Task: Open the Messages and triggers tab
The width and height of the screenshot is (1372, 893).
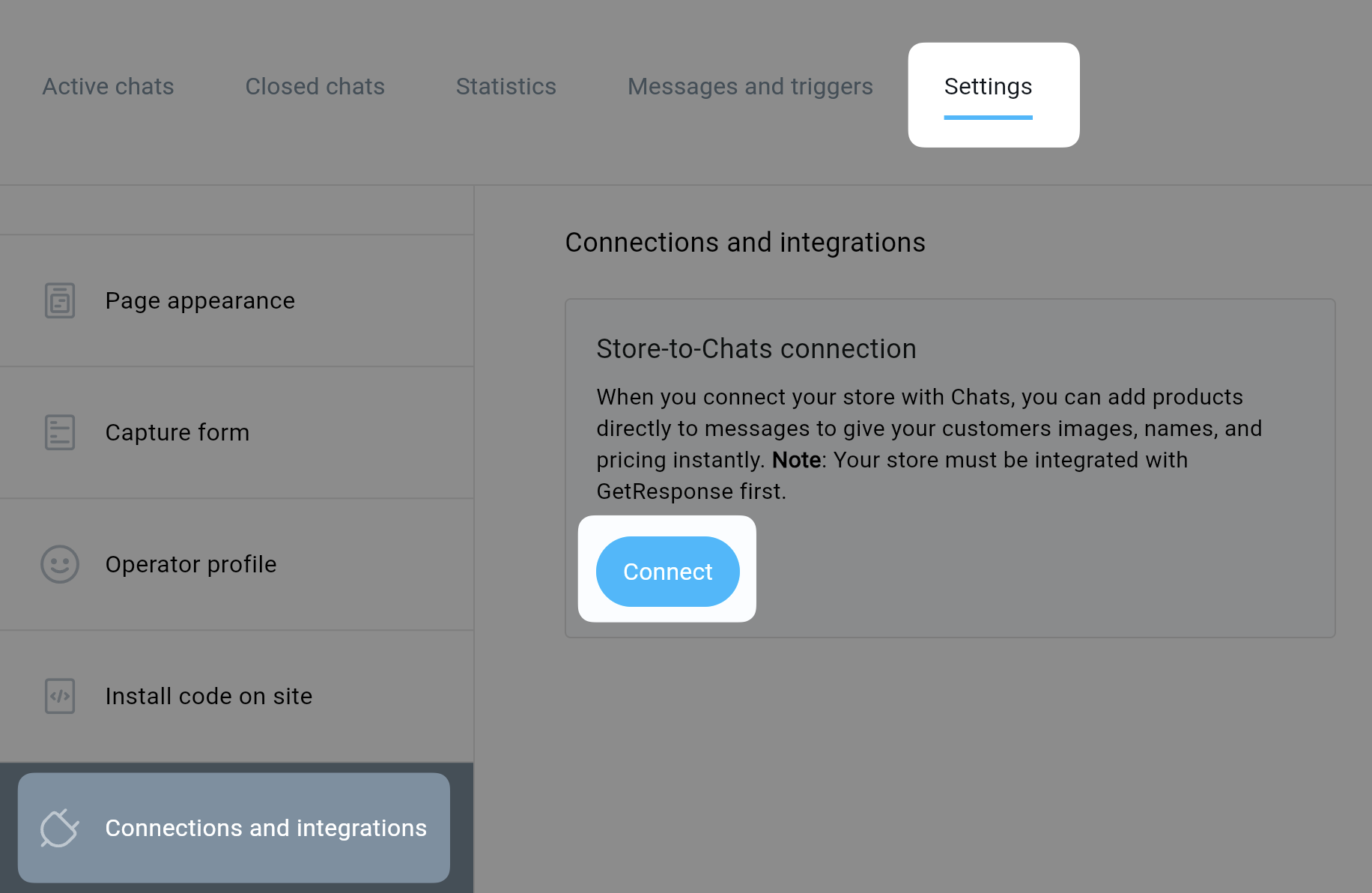Action: [x=750, y=87]
